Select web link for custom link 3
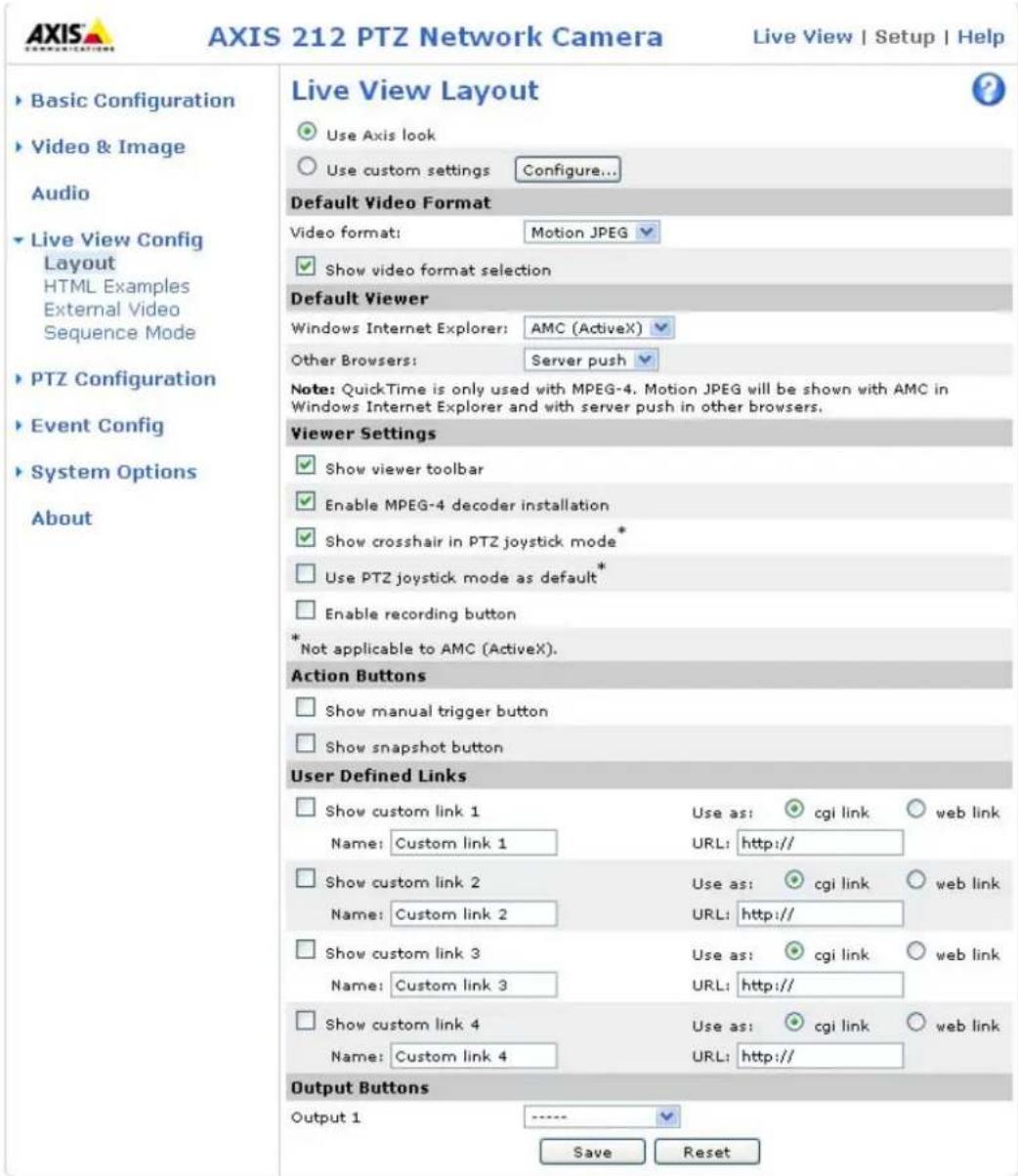 [915, 953]
